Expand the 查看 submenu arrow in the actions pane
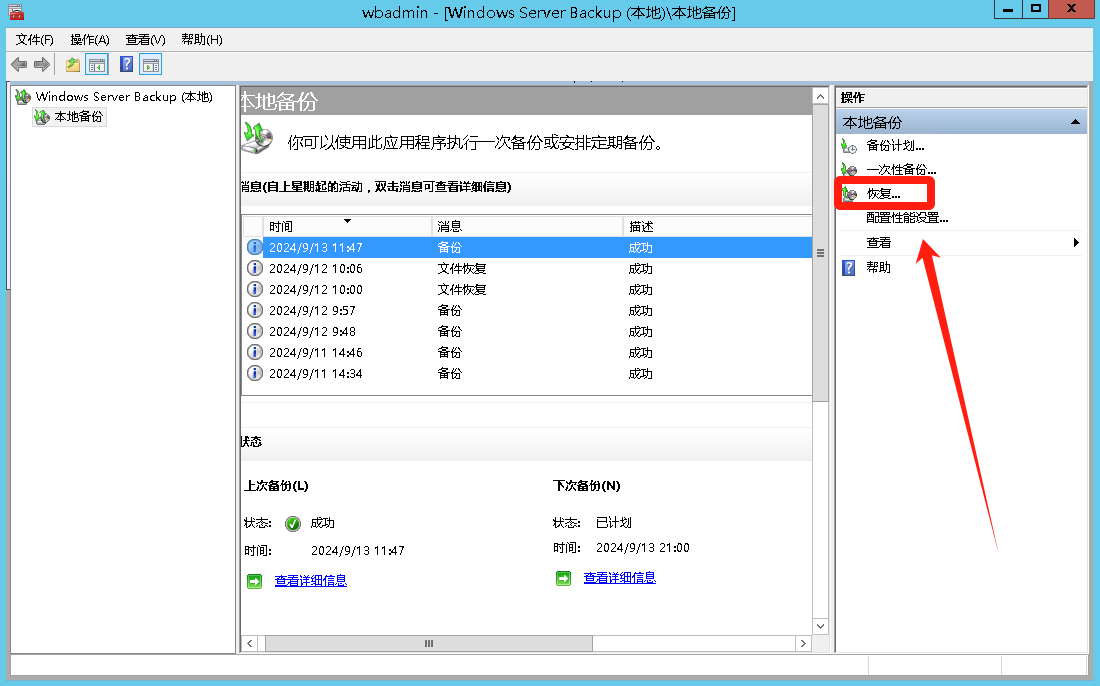The width and height of the screenshot is (1100, 686). point(1076,243)
